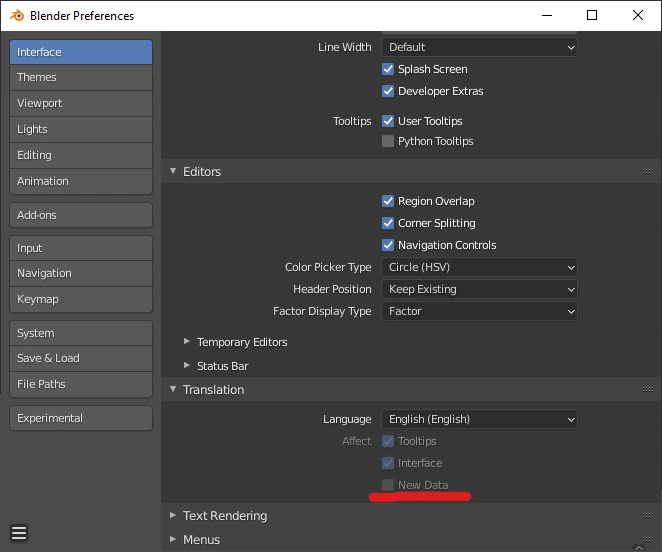Grab the Editors panel drag handle
Viewport: 662px width, 552px height.
pos(647,172)
